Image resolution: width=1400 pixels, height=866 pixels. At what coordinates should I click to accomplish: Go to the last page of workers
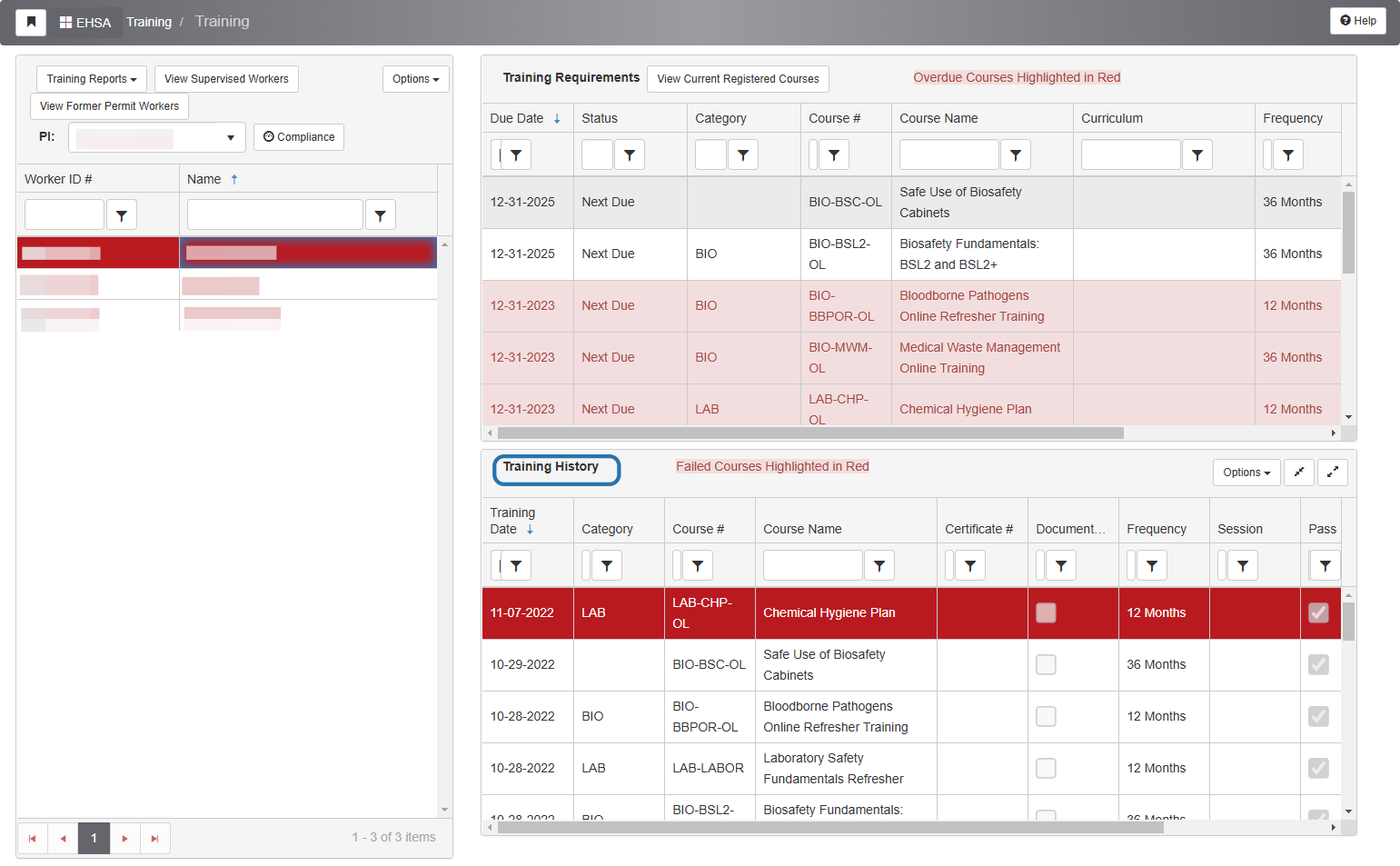point(155,839)
